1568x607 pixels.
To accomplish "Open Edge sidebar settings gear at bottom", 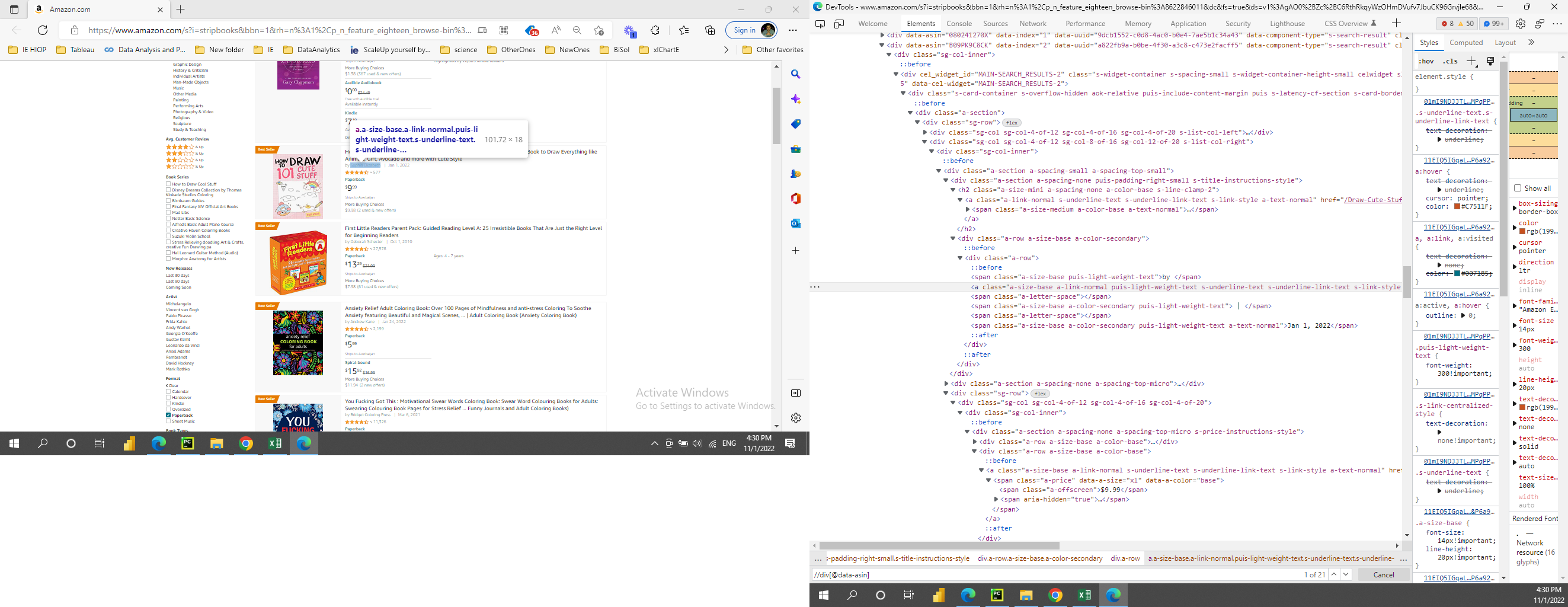I will [x=796, y=418].
